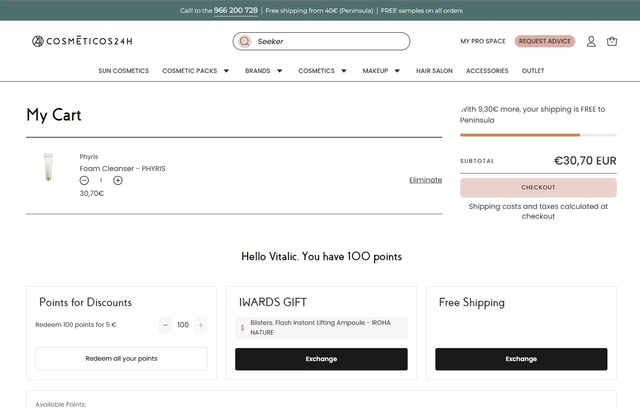
Task: Go to Accessories section
Action: [487, 71]
